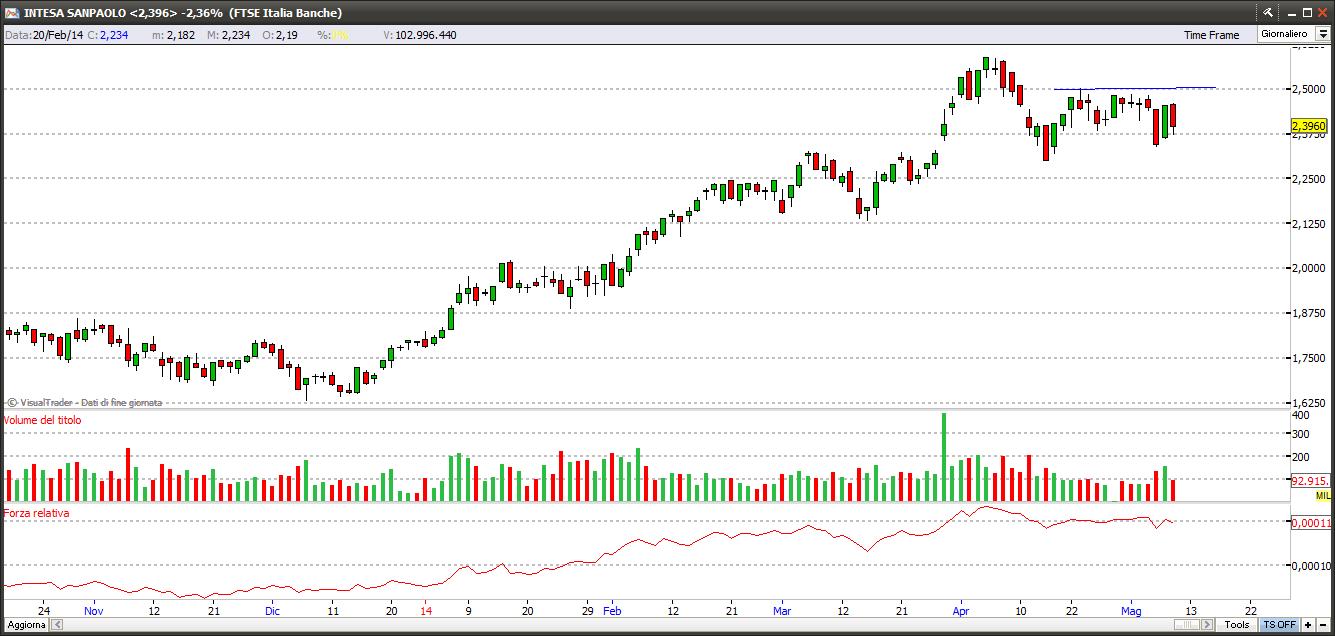1335x636 pixels.
Task: Open the Time Frame Giornaliero dropdown
Action: pos(1293,34)
